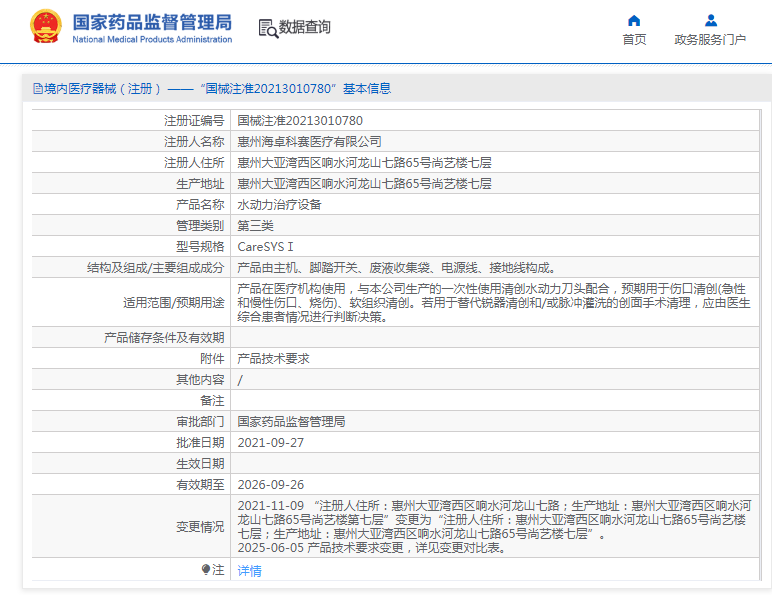Open the 详情 link

(x=250, y=571)
